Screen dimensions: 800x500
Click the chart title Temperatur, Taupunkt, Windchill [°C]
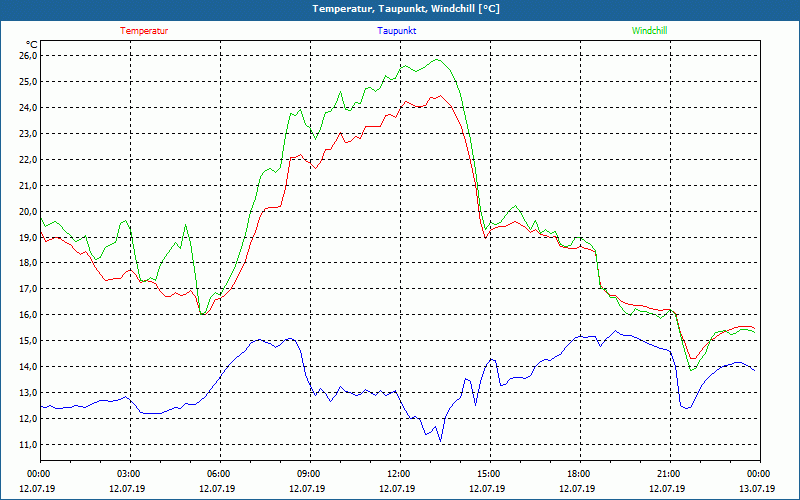(x=406, y=9)
